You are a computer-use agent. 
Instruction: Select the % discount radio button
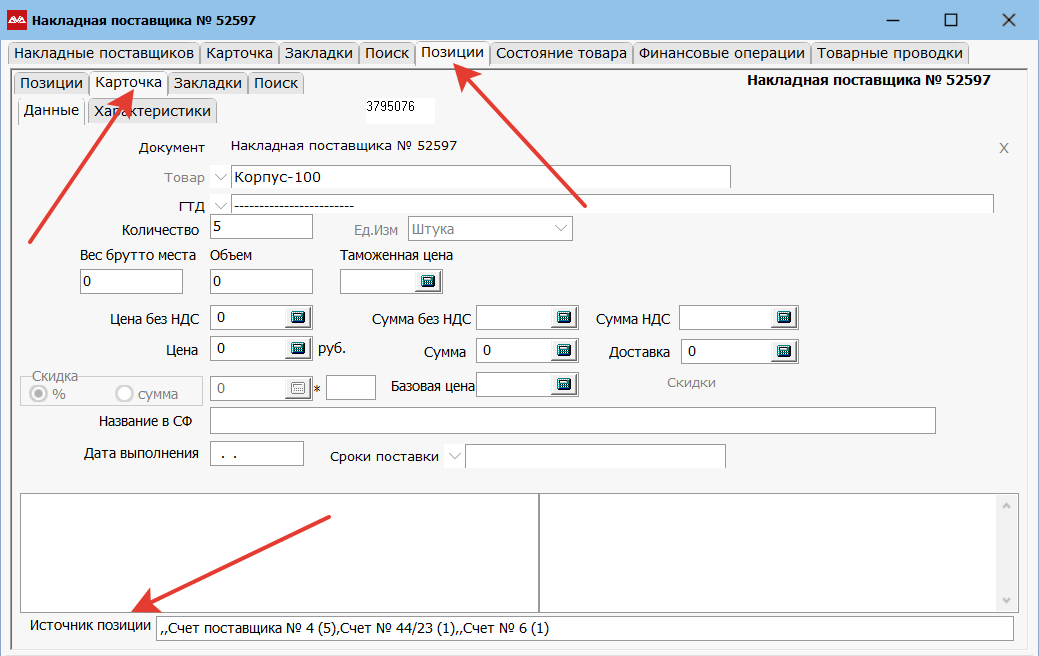pos(41,394)
